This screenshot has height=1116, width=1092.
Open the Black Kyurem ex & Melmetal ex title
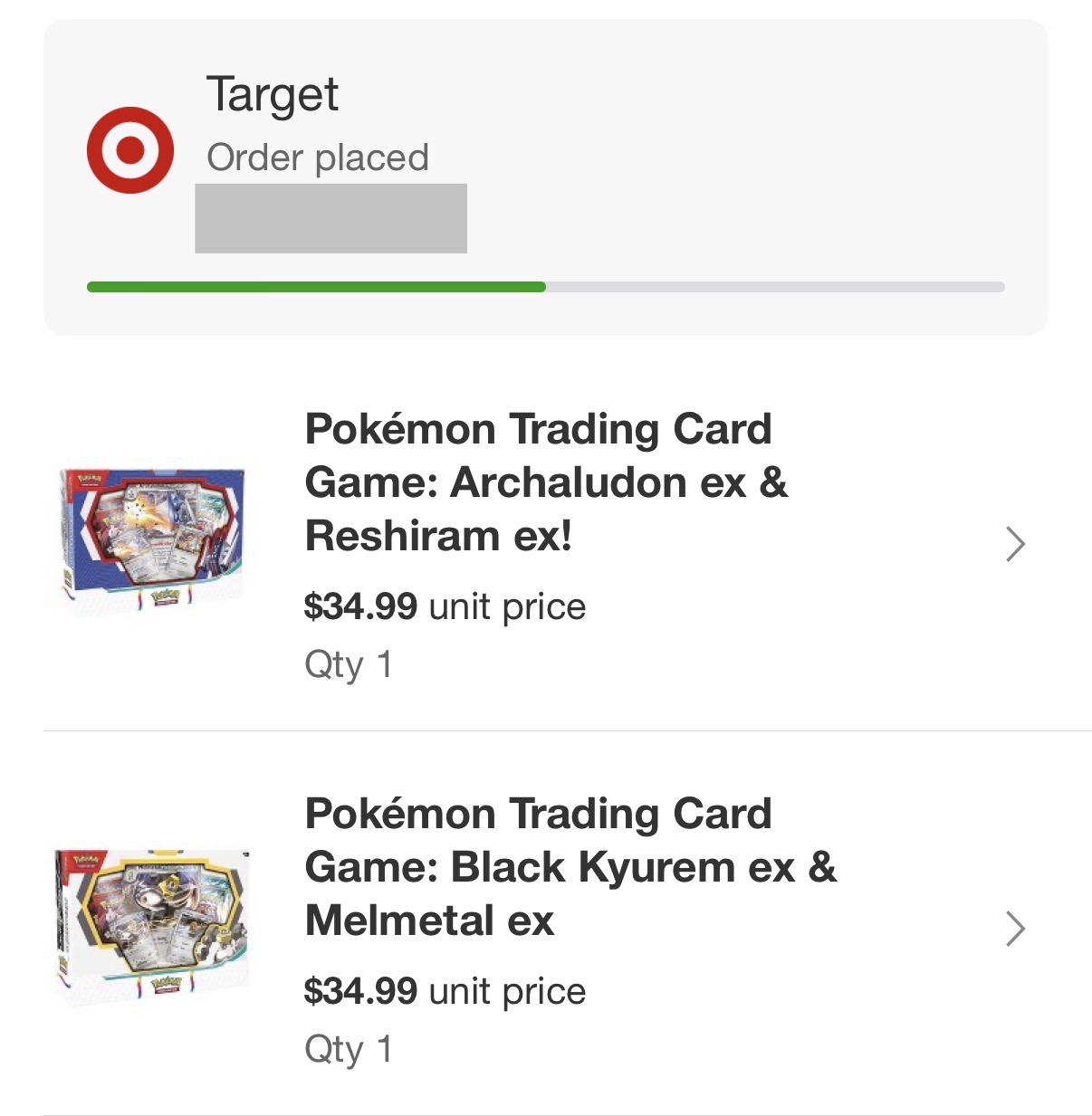point(570,867)
